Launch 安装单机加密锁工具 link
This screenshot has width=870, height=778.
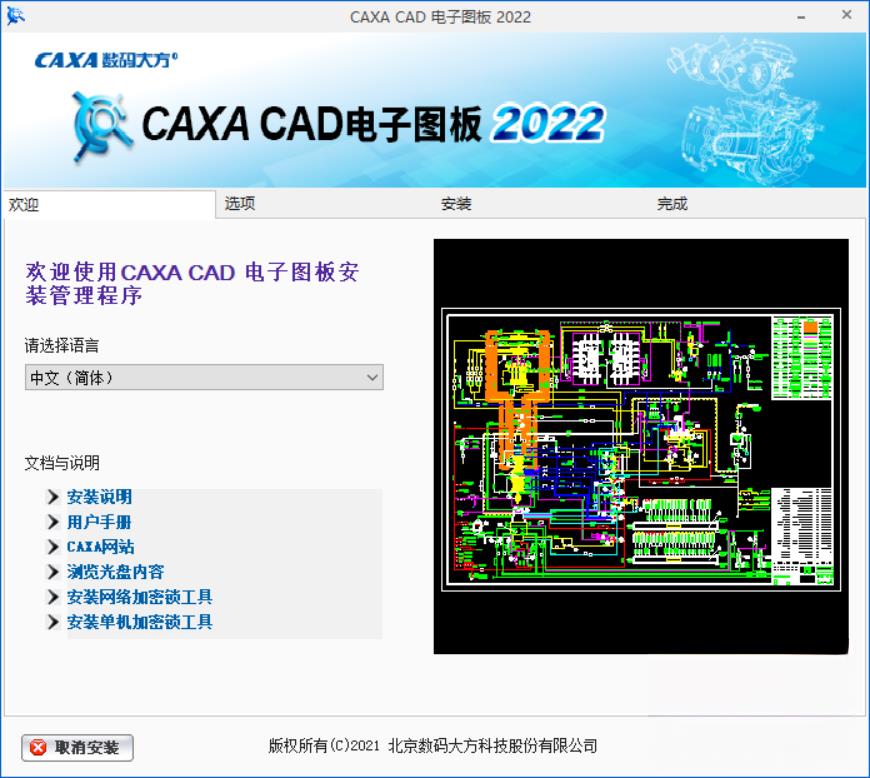pos(139,622)
